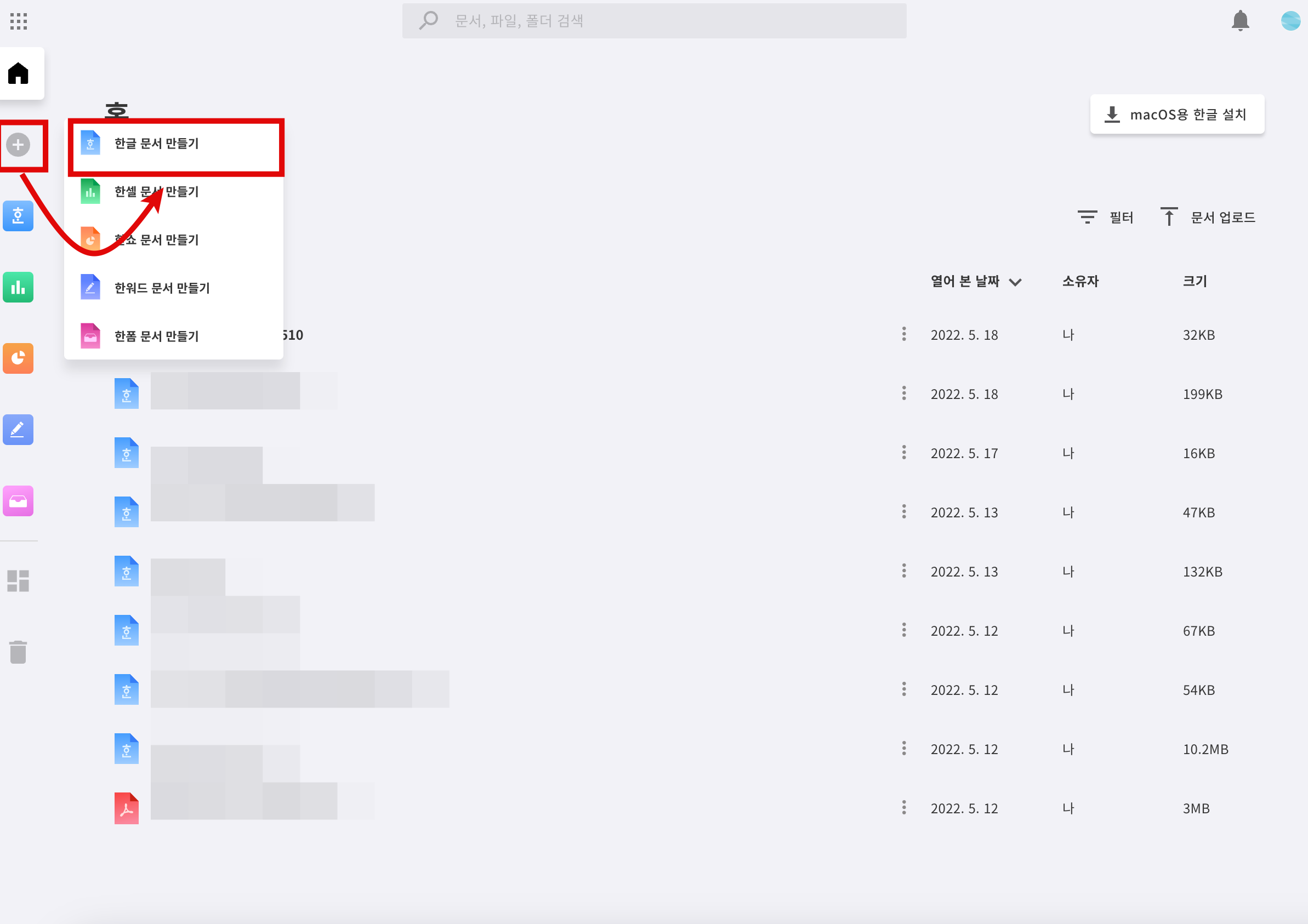
Task: Go to Home in sidebar
Action: point(18,73)
